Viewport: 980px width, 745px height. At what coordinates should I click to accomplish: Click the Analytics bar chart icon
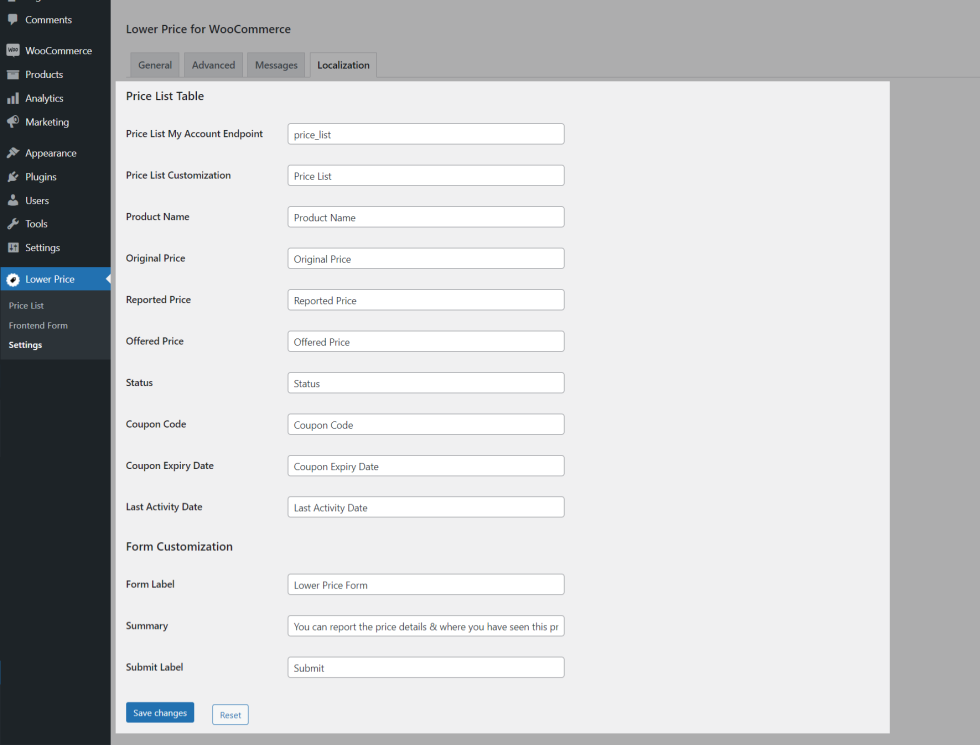[13, 98]
